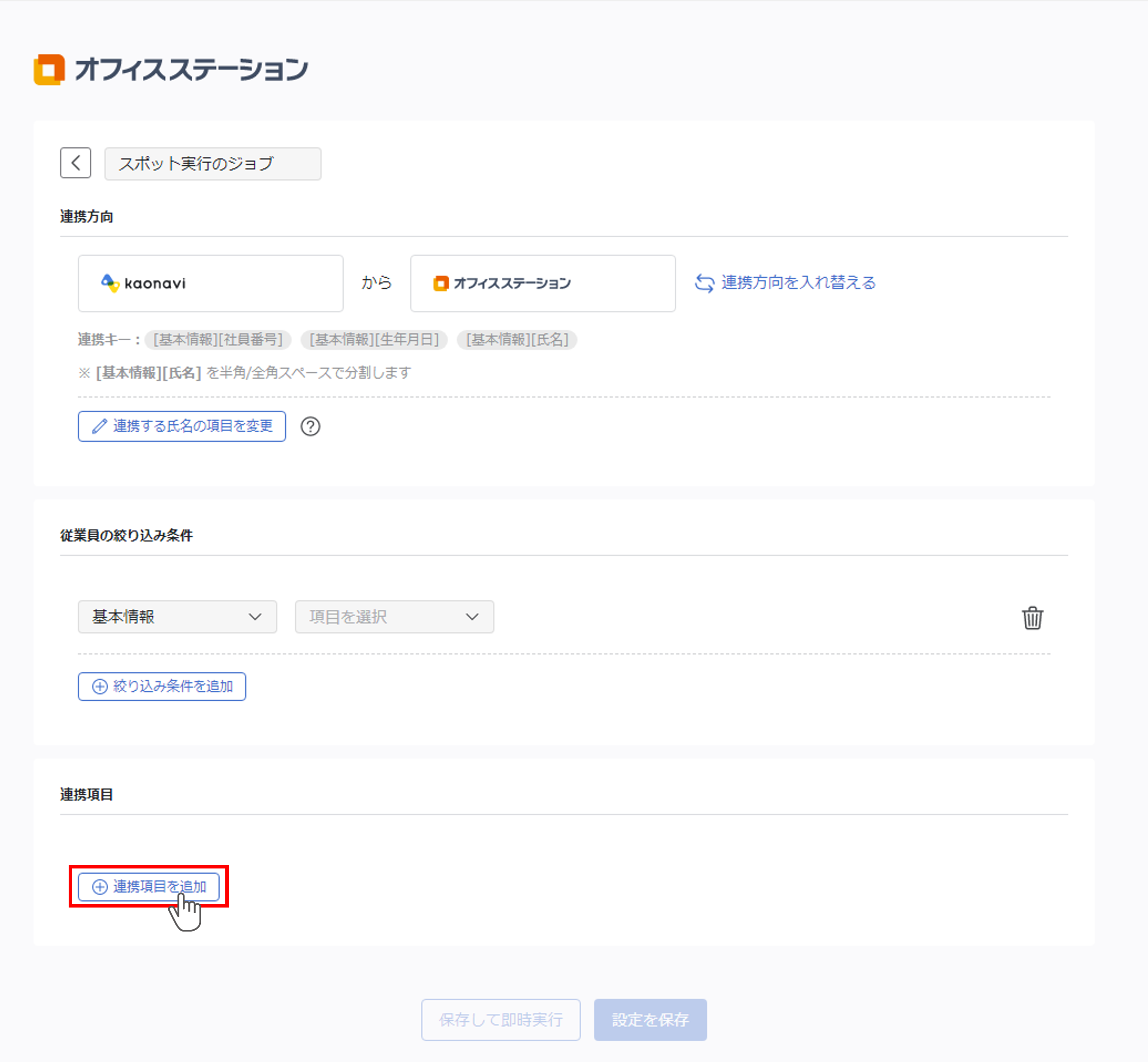Open the 基本情報 dropdown
Screen dimensions: 1148x1062
tap(177, 617)
